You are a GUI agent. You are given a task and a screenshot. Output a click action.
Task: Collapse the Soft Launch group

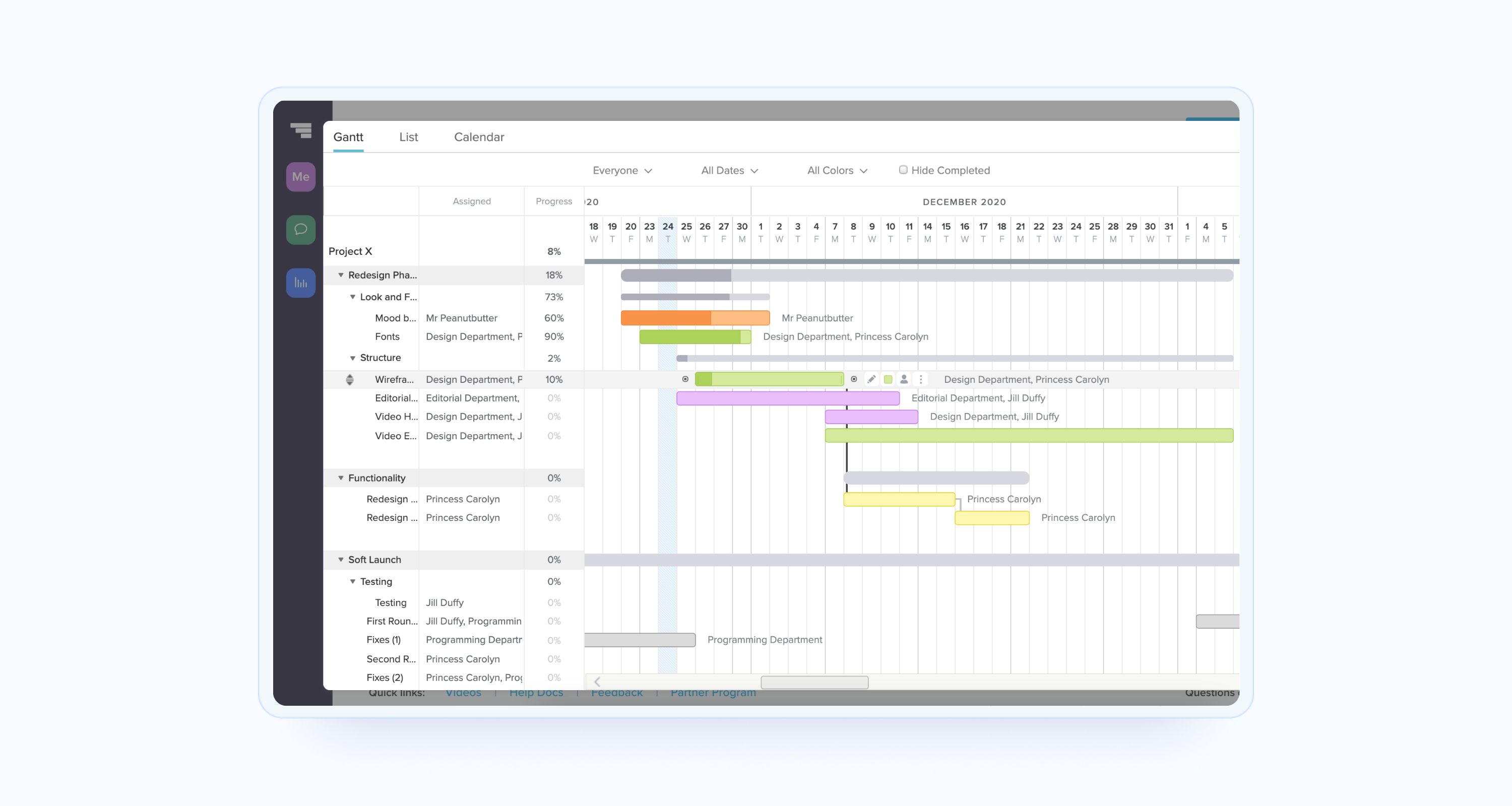pyautogui.click(x=340, y=560)
